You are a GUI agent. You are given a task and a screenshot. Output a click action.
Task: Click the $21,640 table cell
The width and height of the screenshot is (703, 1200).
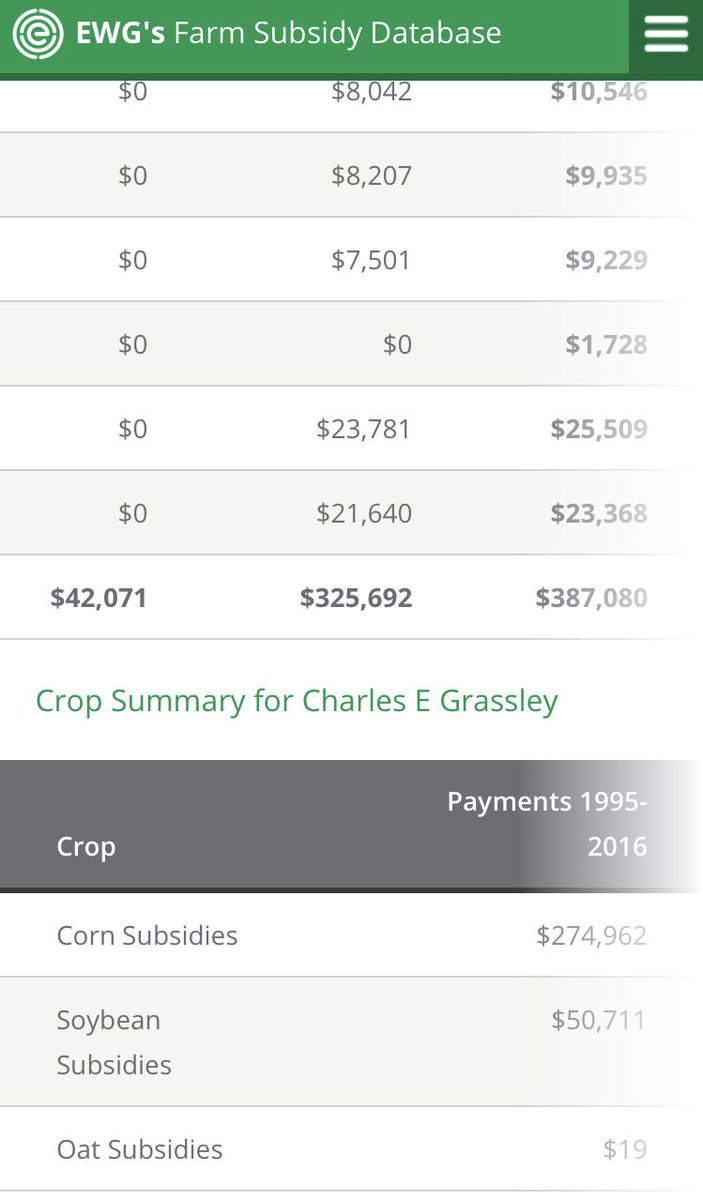364,514
